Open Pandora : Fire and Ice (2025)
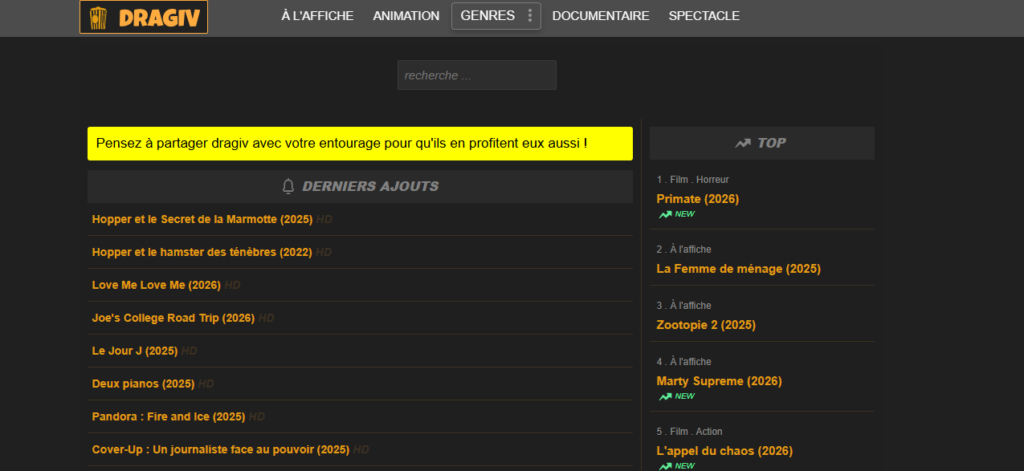 [x=168, y=416]
